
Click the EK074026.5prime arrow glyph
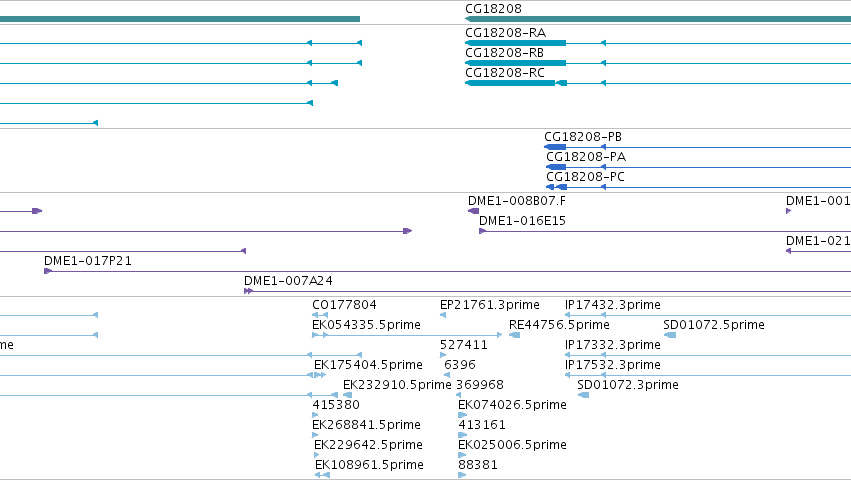(462, 415)
